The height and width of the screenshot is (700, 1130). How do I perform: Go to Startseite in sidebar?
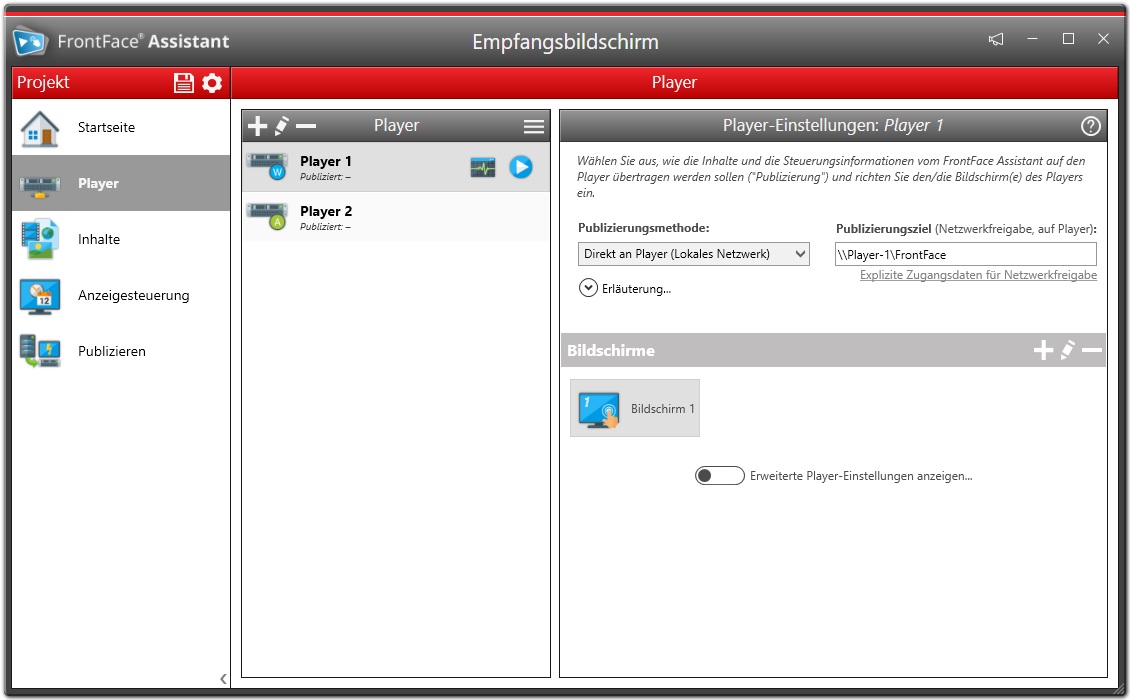click(121, 128)
